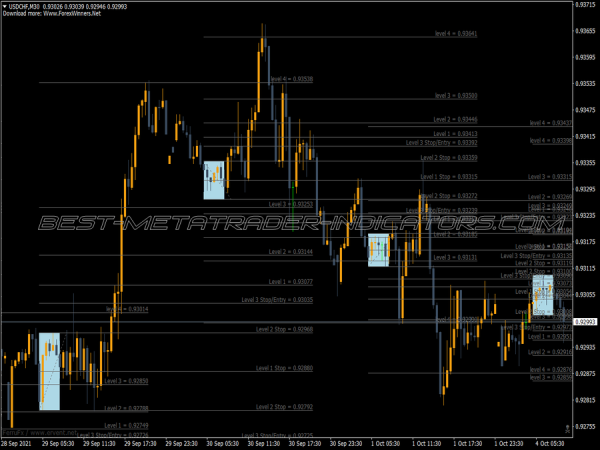Viewport: 600px width, 450px height.
Task: Click the light blue session box on 30 Sep
Action: (x=214, y=180)
